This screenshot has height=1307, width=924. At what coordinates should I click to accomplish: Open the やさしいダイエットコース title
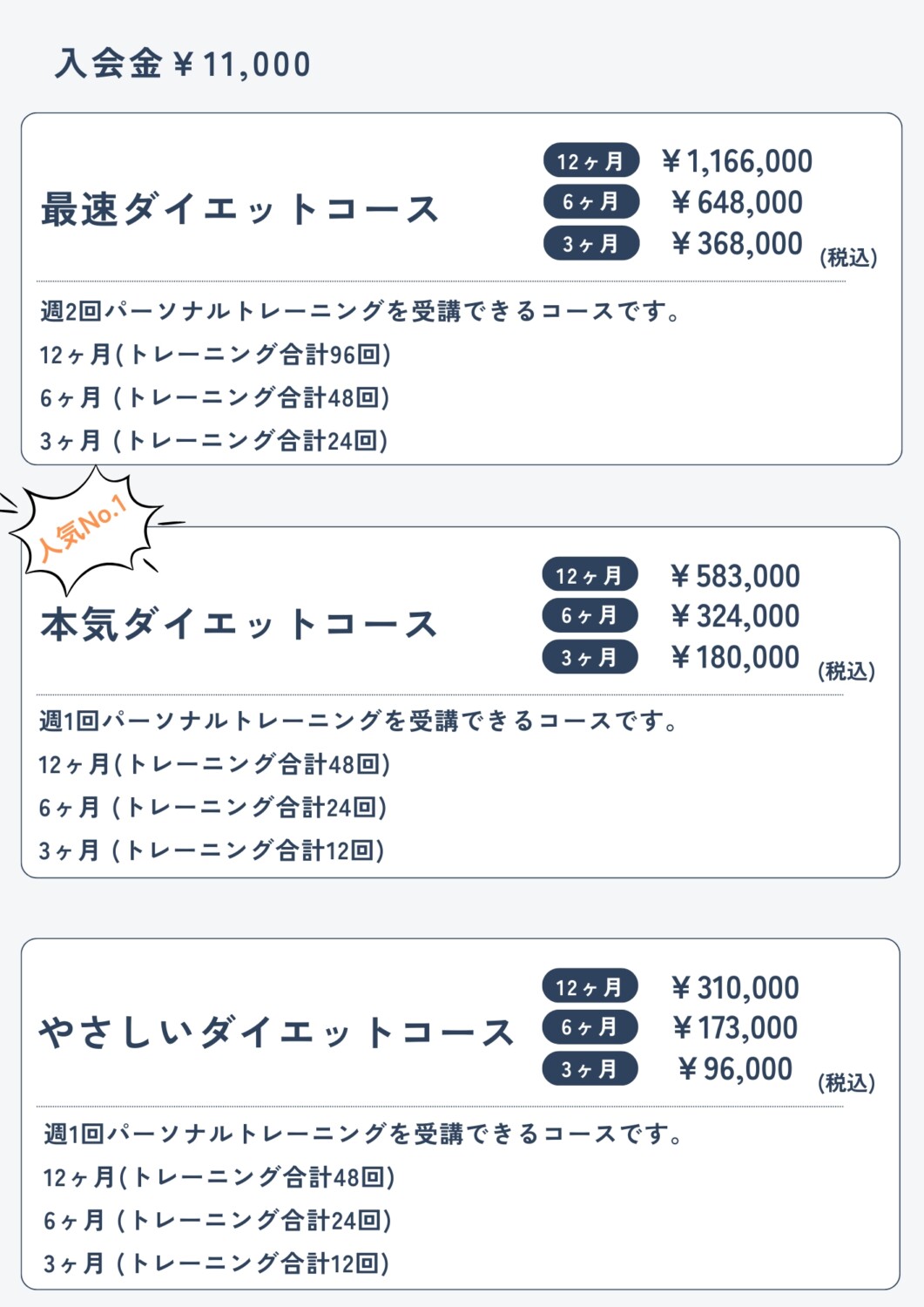(276, 1033)
